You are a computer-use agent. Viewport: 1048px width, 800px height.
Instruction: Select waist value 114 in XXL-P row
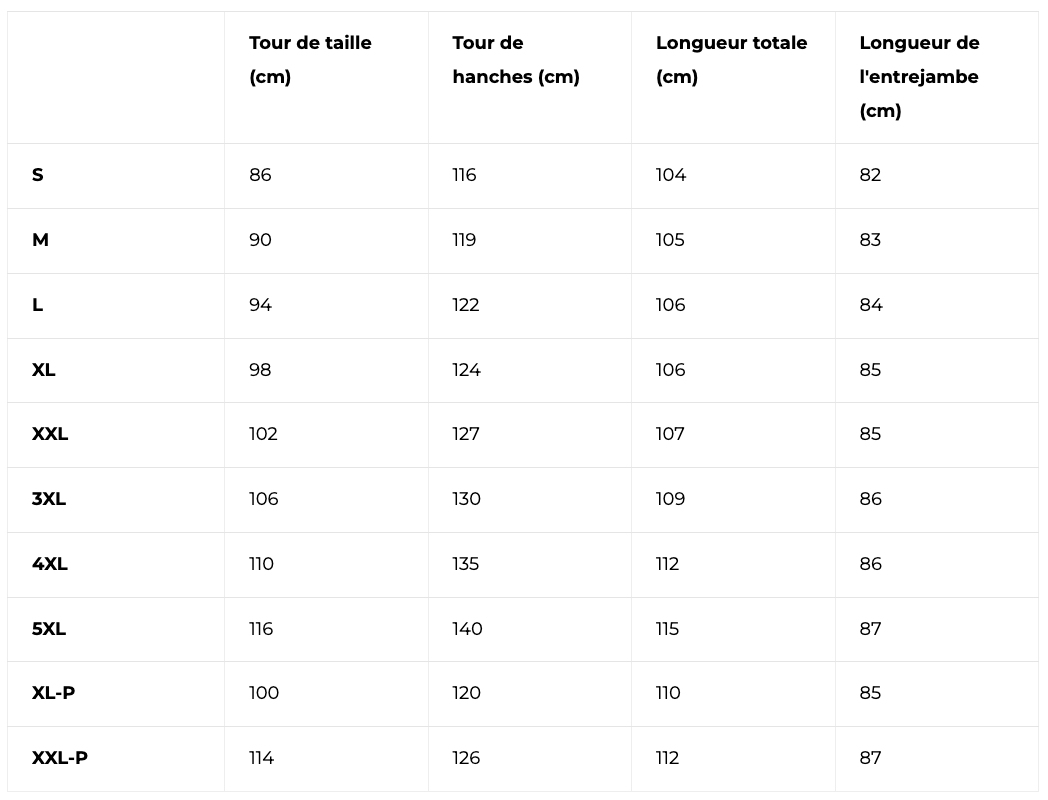tap(261, 758)
